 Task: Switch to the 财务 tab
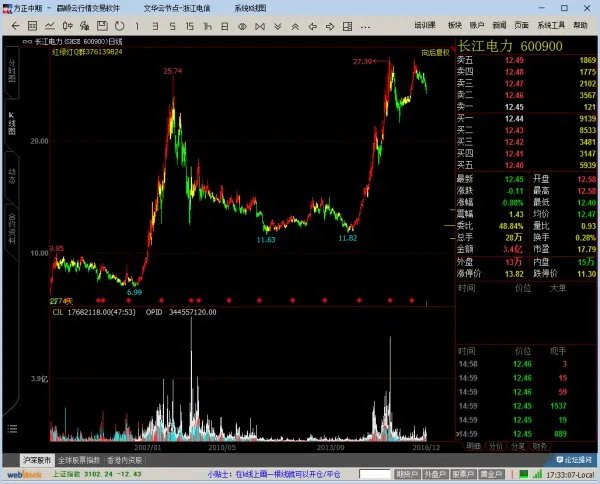(x=540, y=446)
